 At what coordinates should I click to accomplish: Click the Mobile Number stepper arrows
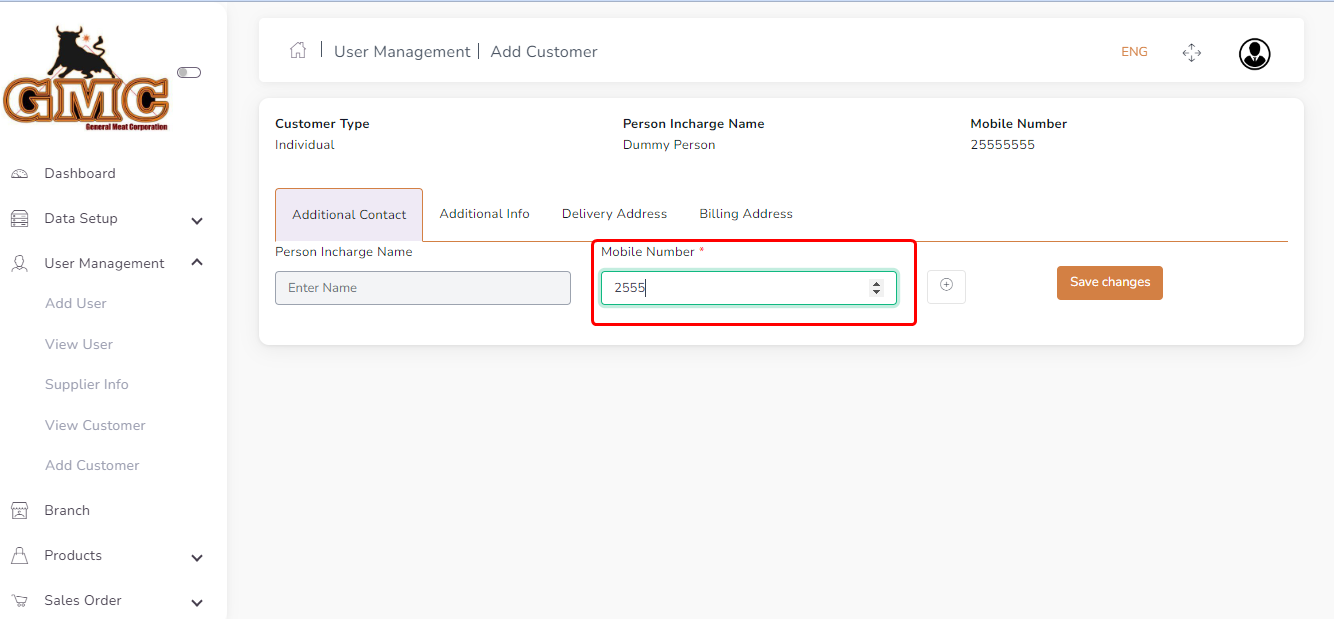[877, 288]
